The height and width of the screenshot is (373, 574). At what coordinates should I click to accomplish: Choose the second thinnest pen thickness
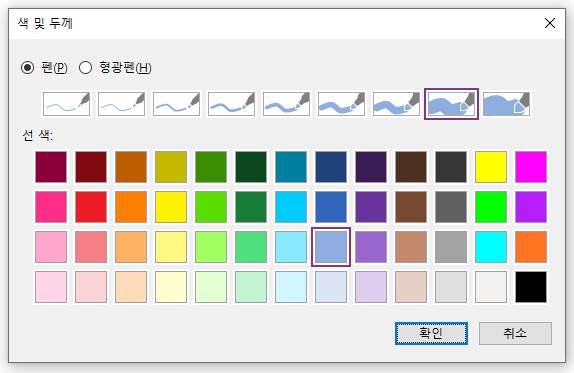click(x=121, y=104)
